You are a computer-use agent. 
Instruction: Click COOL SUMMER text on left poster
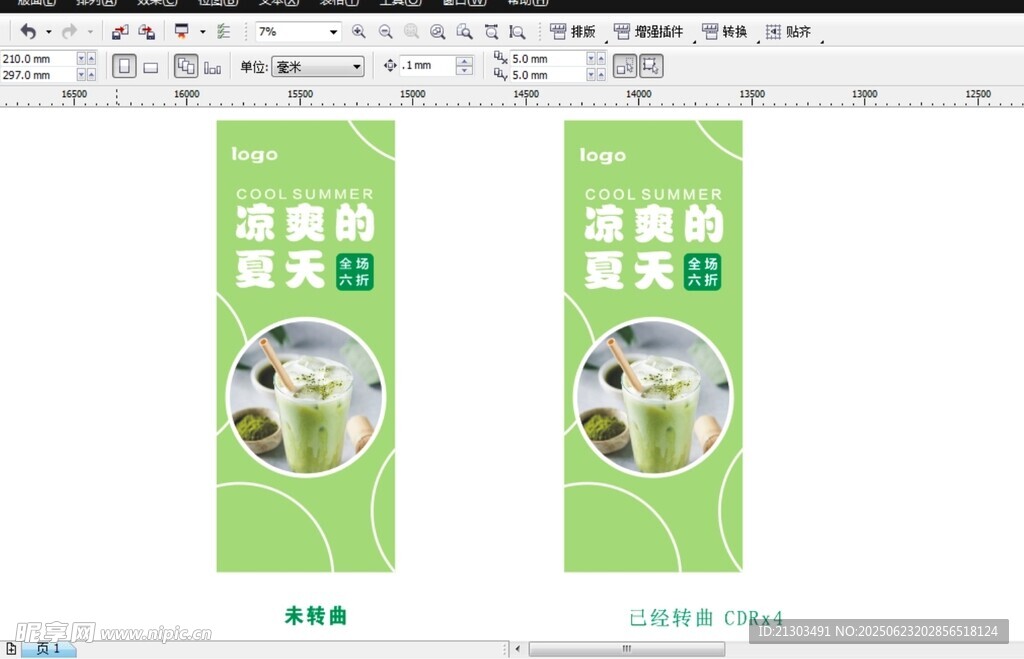[x=305, y=194]
